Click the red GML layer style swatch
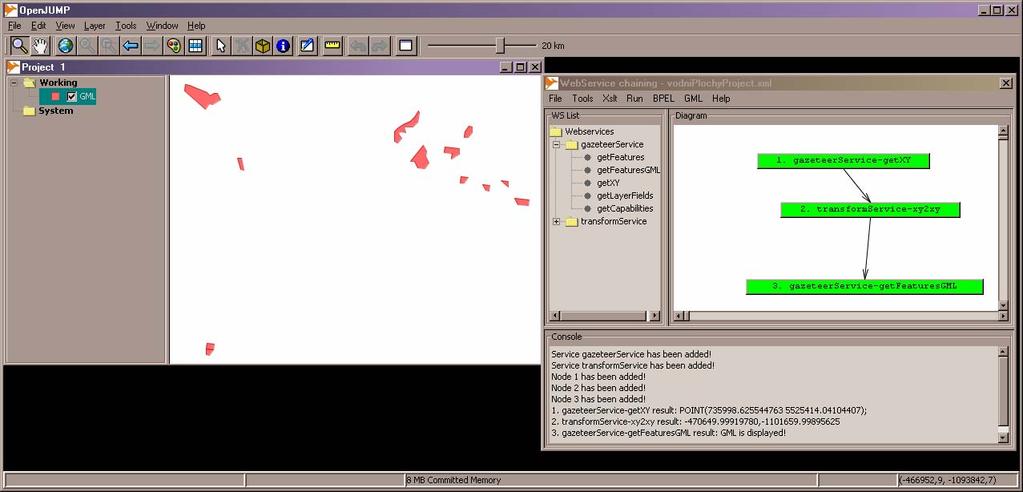This screenshot has width=1023, height=492. 55,97
